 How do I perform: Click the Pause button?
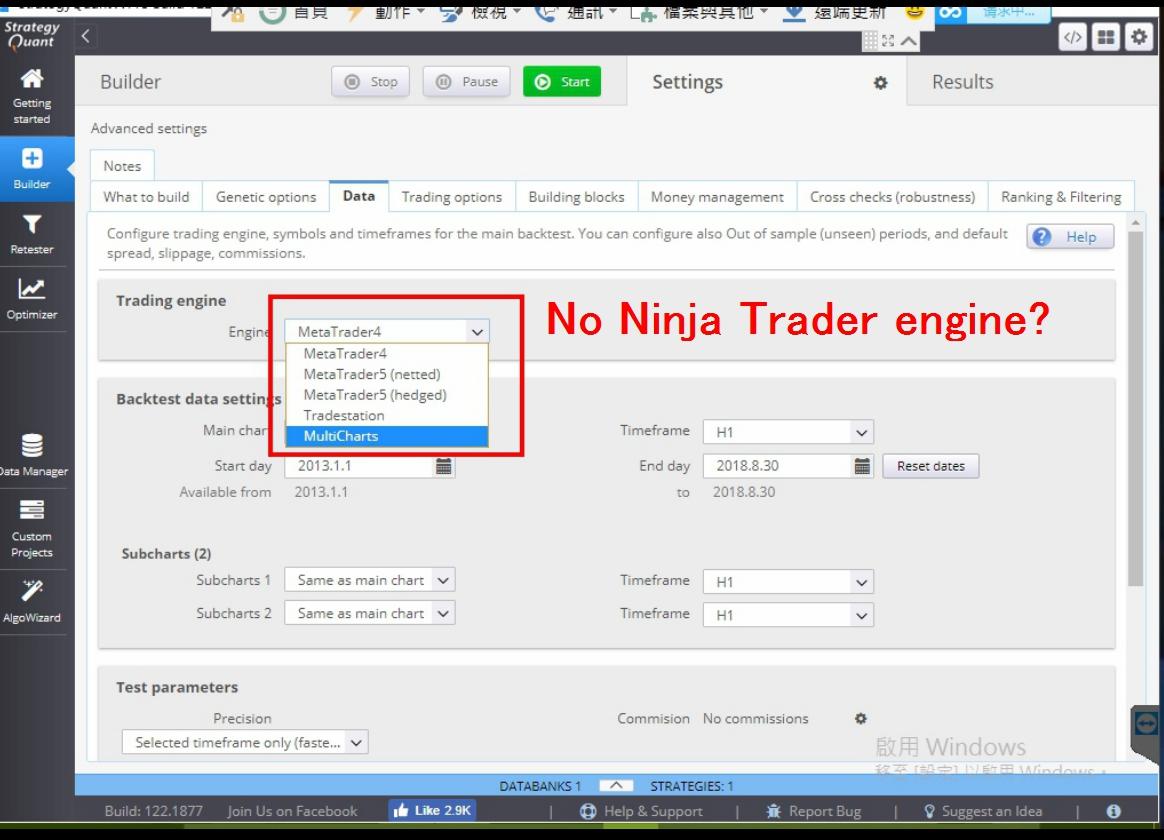[x=466, y=82]
